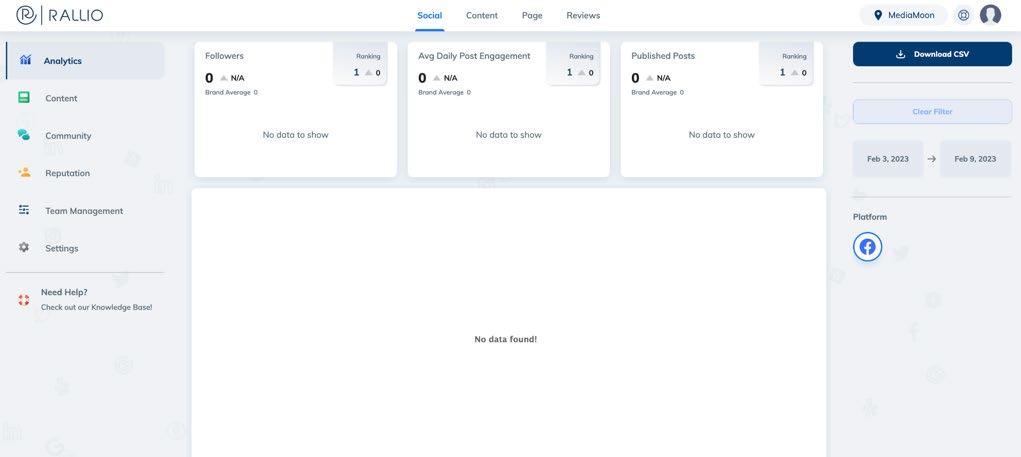Viewport: 1021px width, 457px height.
Task: Click Brand Average under Followers
Action: (x=231, y=92)
